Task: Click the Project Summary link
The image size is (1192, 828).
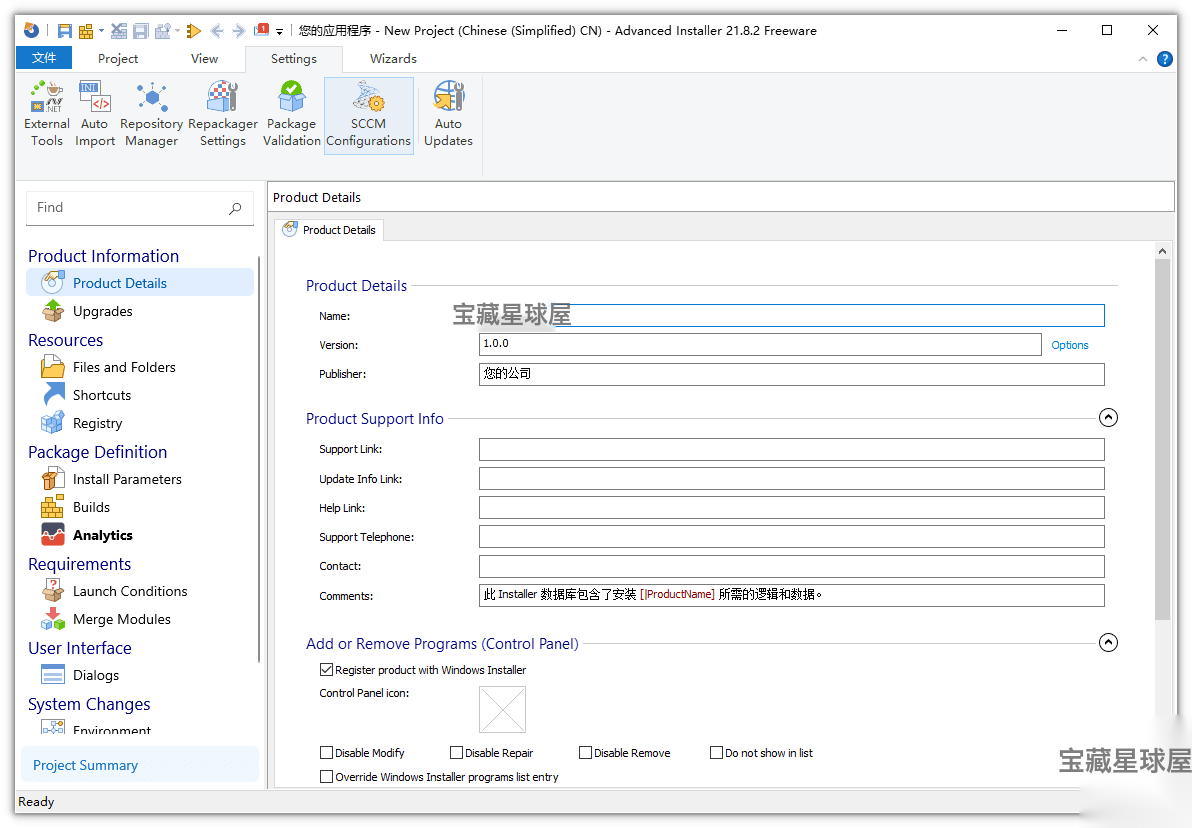Action: tap(85, 765)
